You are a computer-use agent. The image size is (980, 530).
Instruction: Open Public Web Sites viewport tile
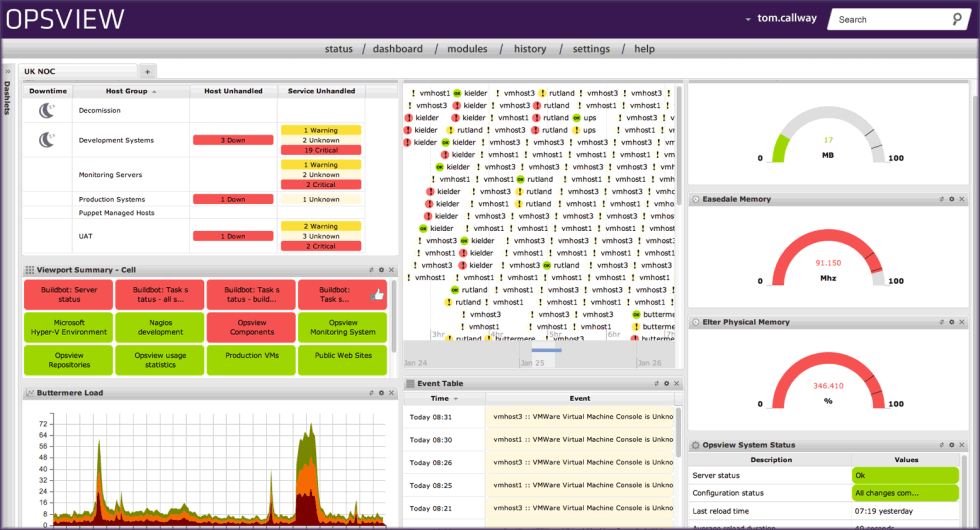pos(342,360)
